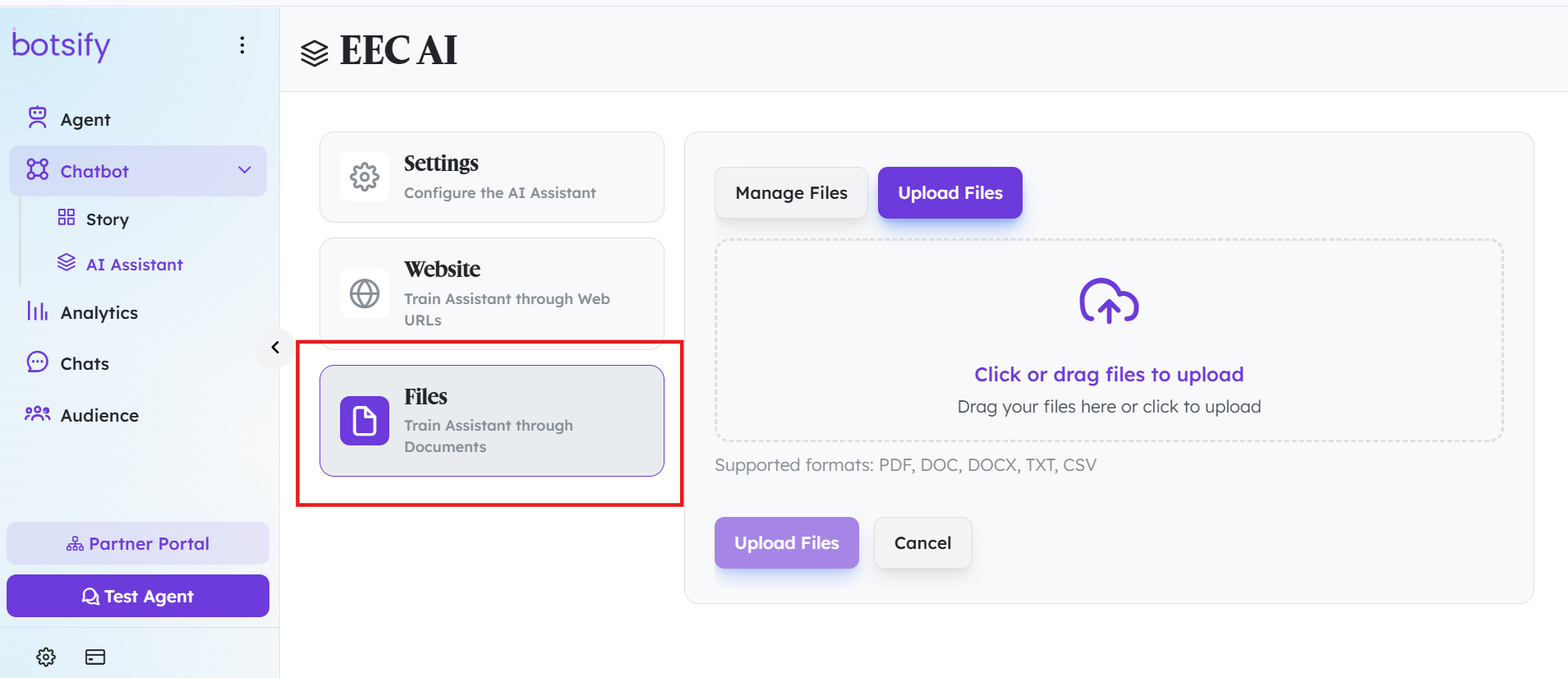Click the Cancel button
Image resolution: width=1568 pixels, height=678 pixels.
pyautogui.click(x=922, y=543)
